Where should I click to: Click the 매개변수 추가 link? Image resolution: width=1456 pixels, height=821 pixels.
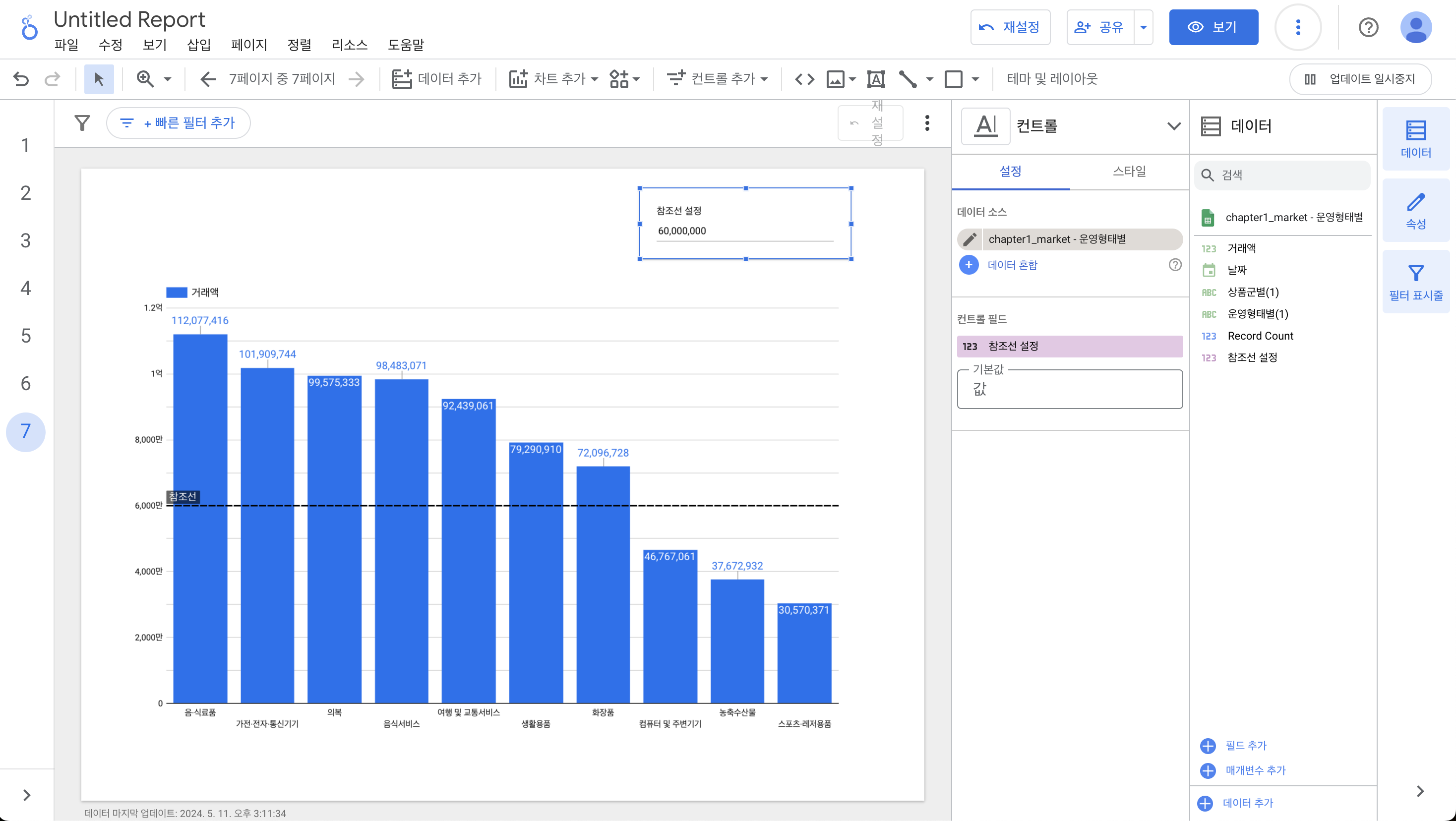[x=1255, y=770]
